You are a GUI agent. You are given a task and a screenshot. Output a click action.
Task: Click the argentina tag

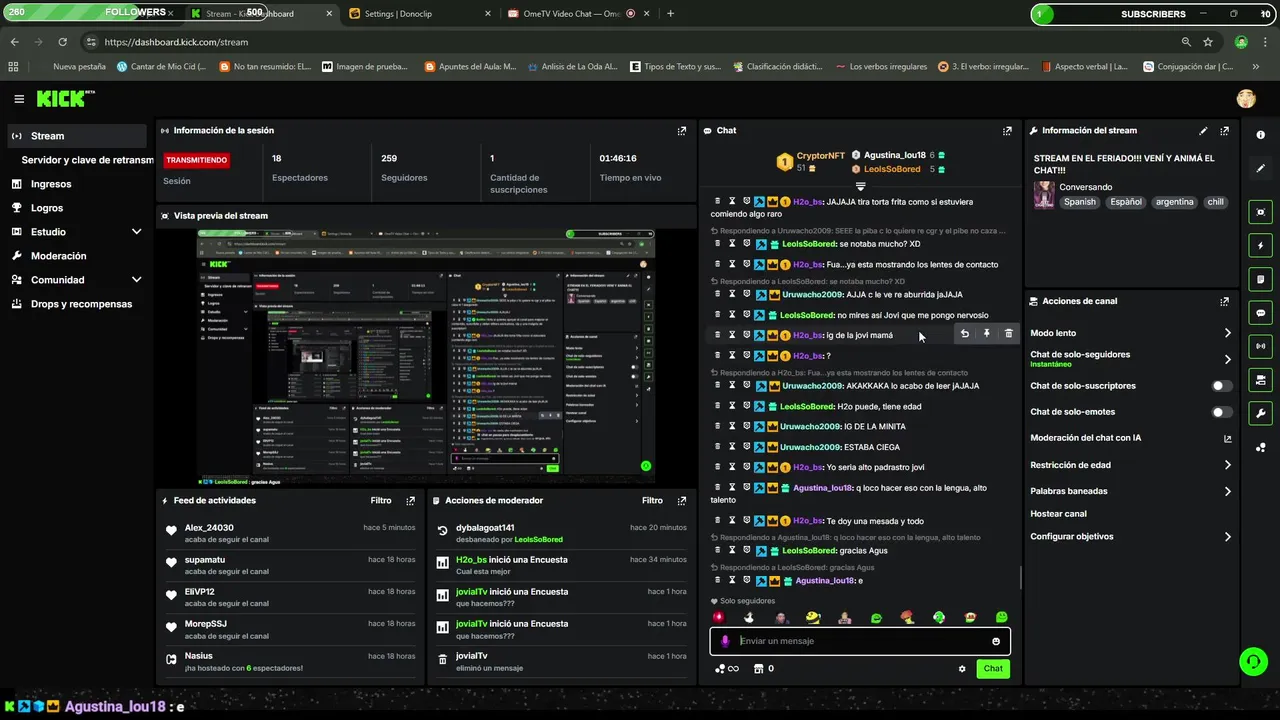pos(1174,202)
